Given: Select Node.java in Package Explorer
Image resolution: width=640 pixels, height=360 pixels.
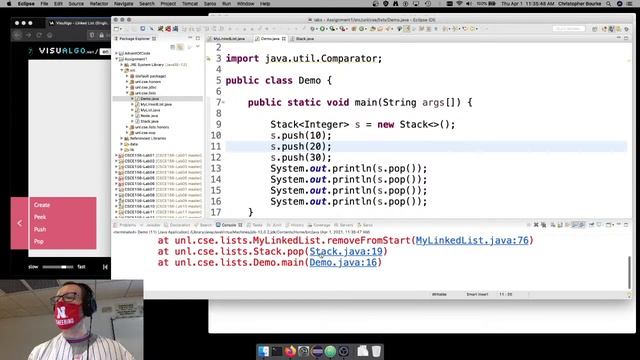Looking at the screenshot, I should (149, 116).
